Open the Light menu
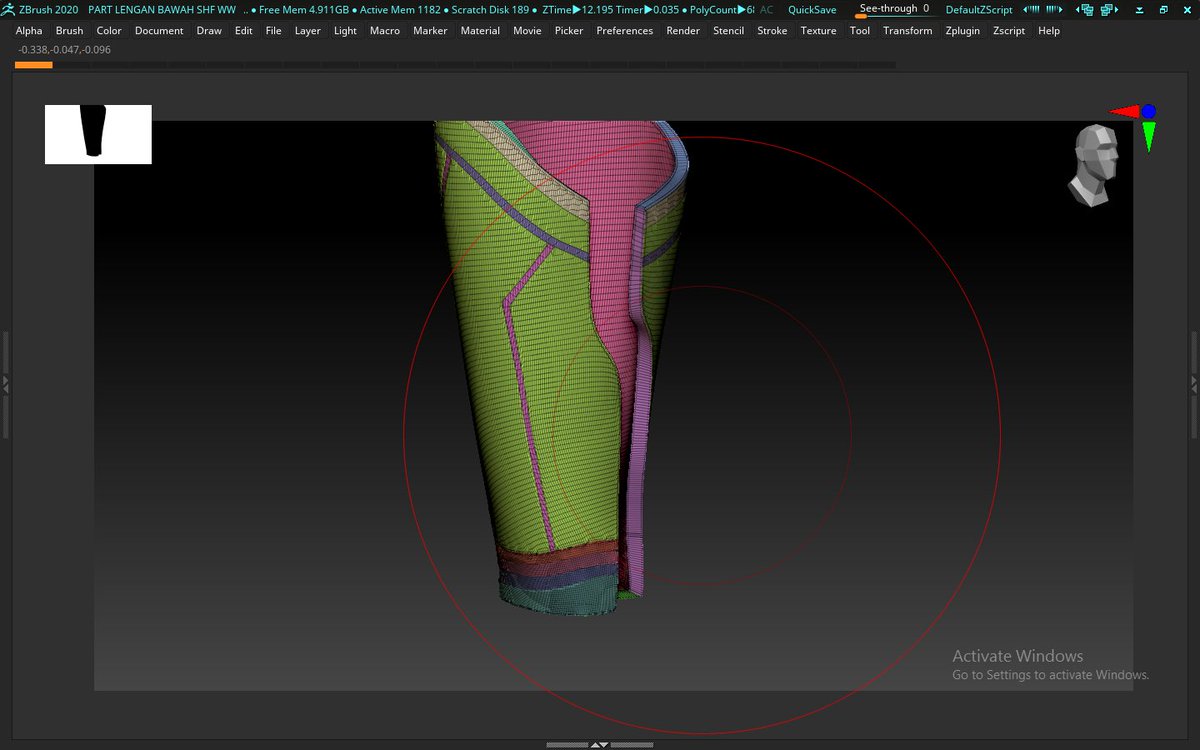Viewport: 1200px width, 750px height. coord(345,31)
